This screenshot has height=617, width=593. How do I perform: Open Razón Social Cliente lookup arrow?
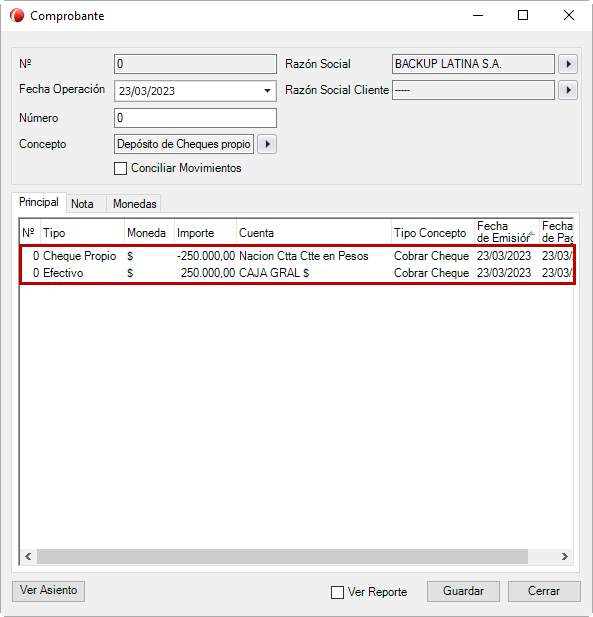pyautogui.click(x=568, y=90)
